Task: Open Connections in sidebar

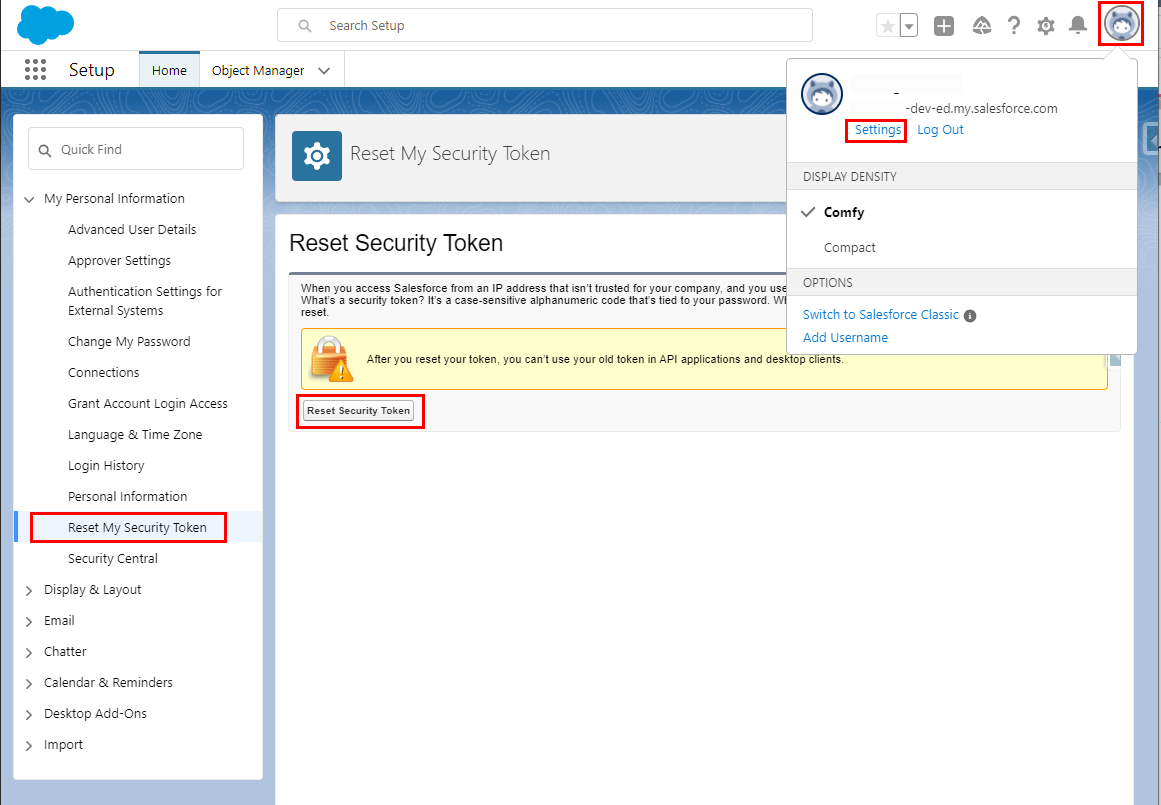Action: [104, 373]
